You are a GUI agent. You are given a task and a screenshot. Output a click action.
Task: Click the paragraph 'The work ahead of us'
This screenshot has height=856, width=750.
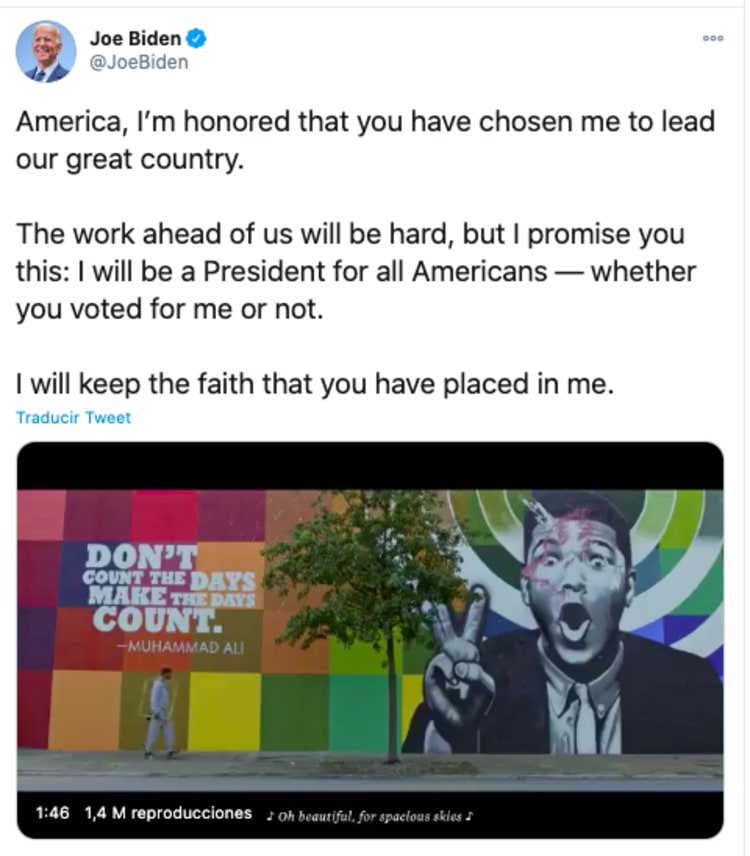click(x=355, y=272)
